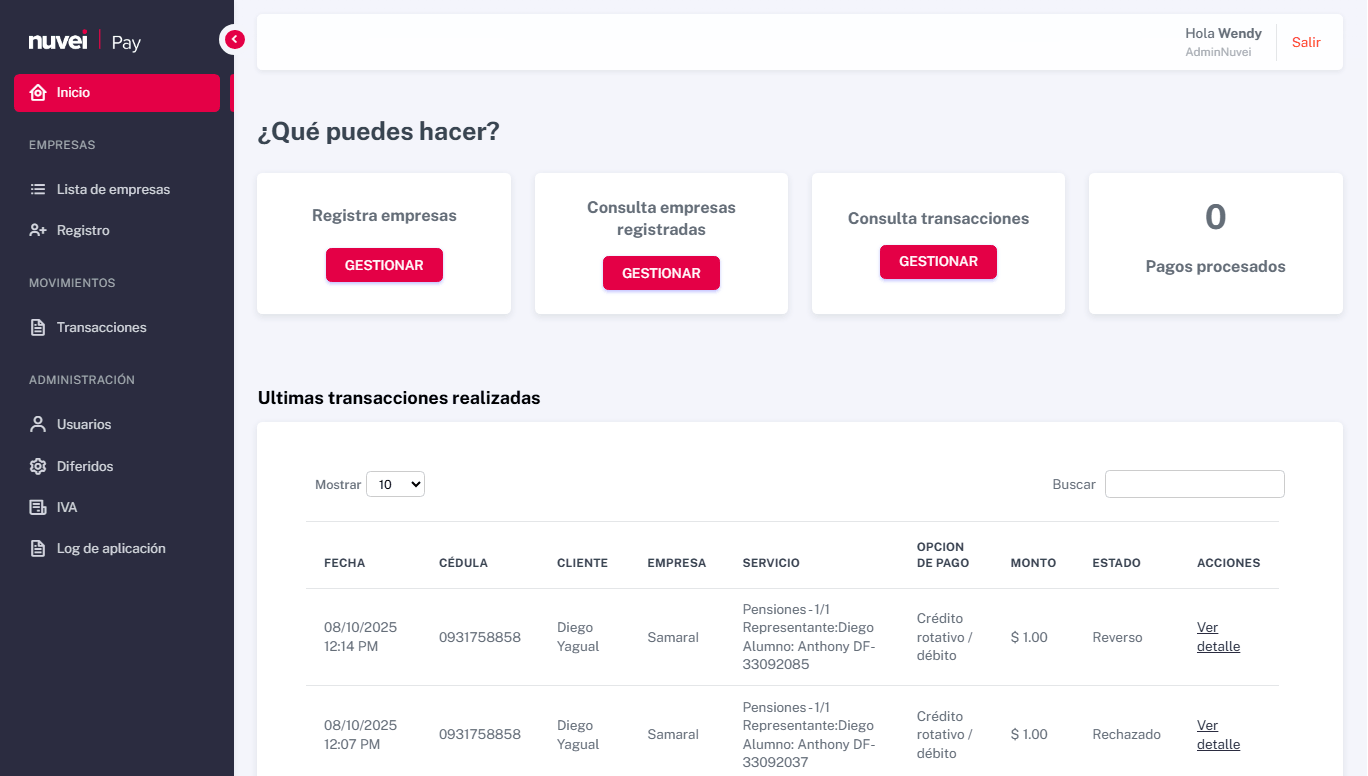The height and width of the screenshot is (776, 1368).
Task: Open Transacciones via its document icon
Action: (x=37, y=326)
